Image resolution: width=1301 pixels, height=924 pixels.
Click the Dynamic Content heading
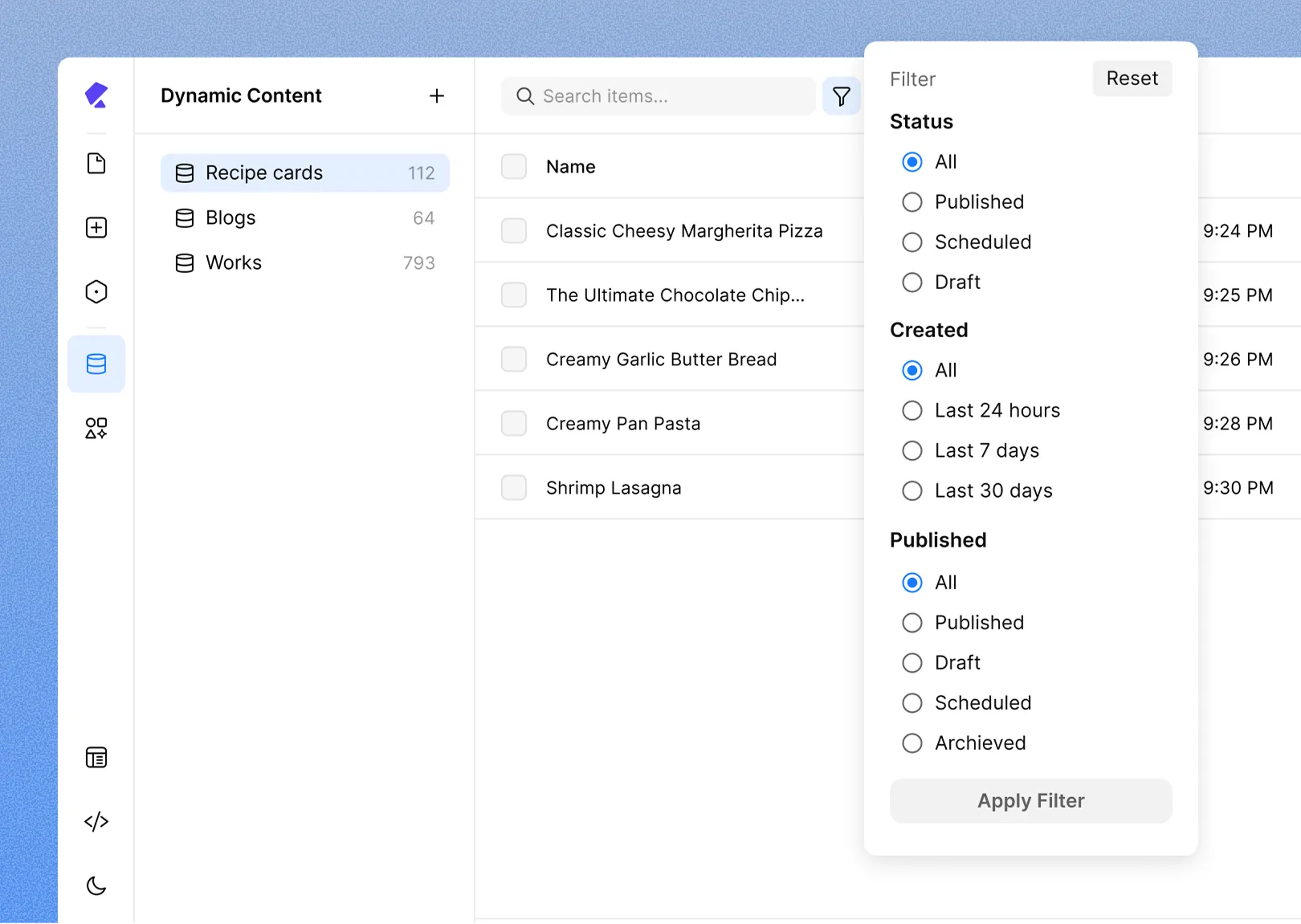pos(241,96)
